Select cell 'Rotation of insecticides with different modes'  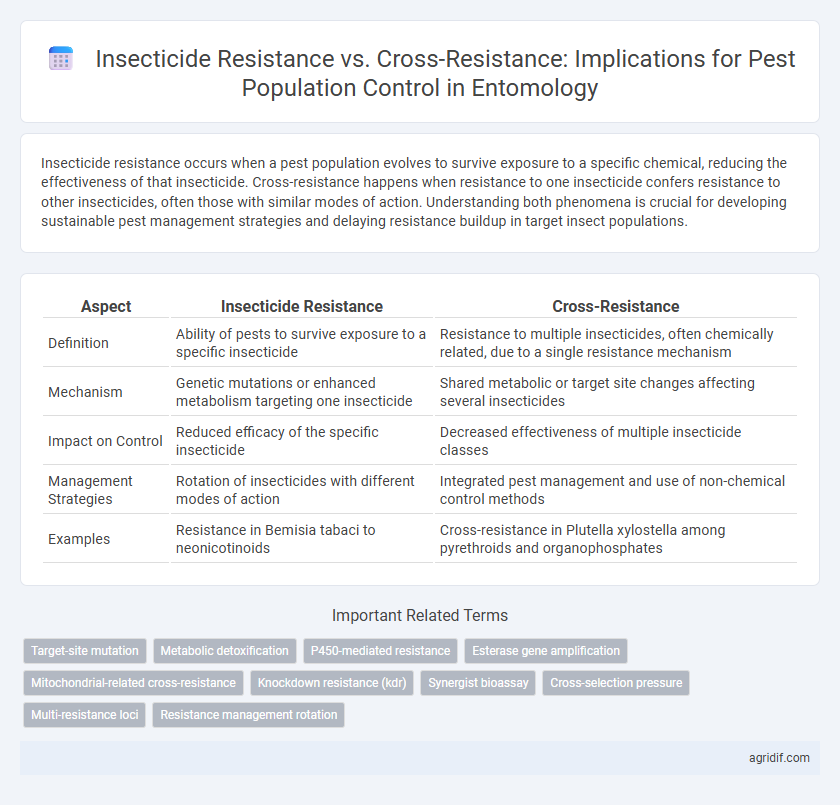(302, 490)
